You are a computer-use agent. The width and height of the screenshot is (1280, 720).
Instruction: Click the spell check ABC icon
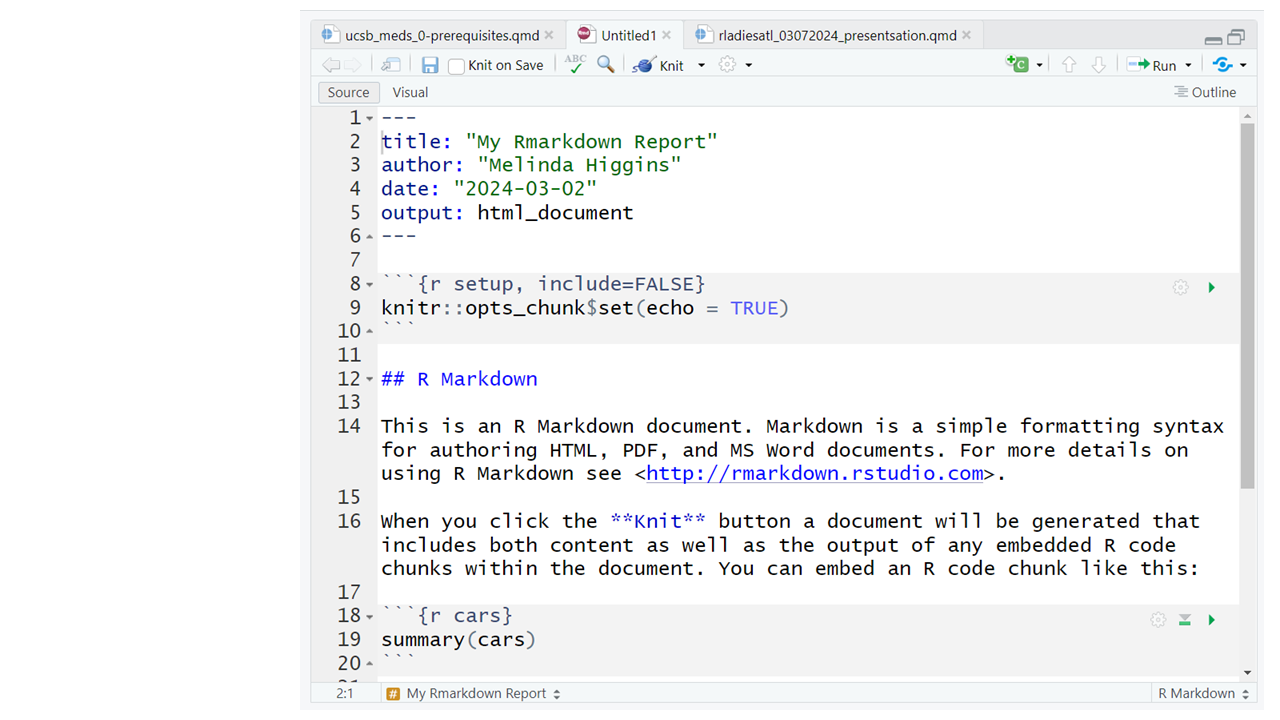coord(575,64)
